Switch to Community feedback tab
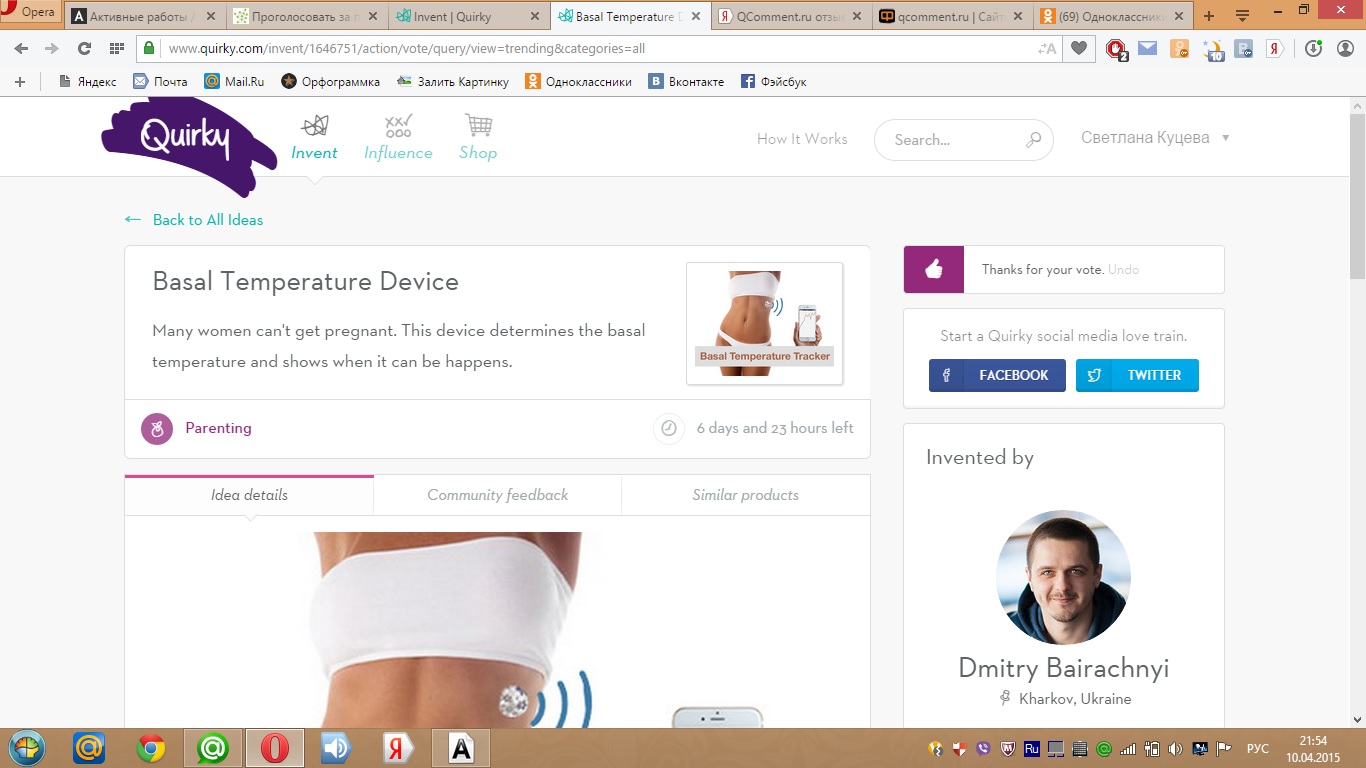The height and width of the screenshot is (768, 1366). (x=497, y=495)
